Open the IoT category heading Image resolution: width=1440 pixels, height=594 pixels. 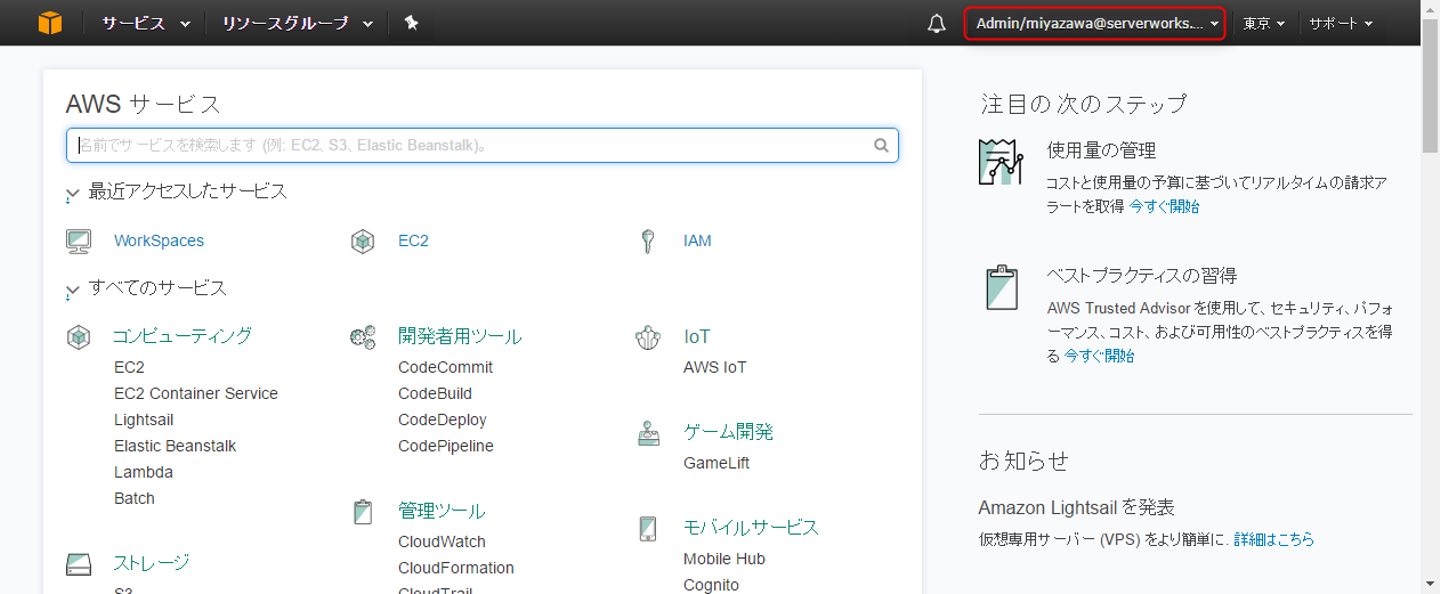[x=697, y=337]
